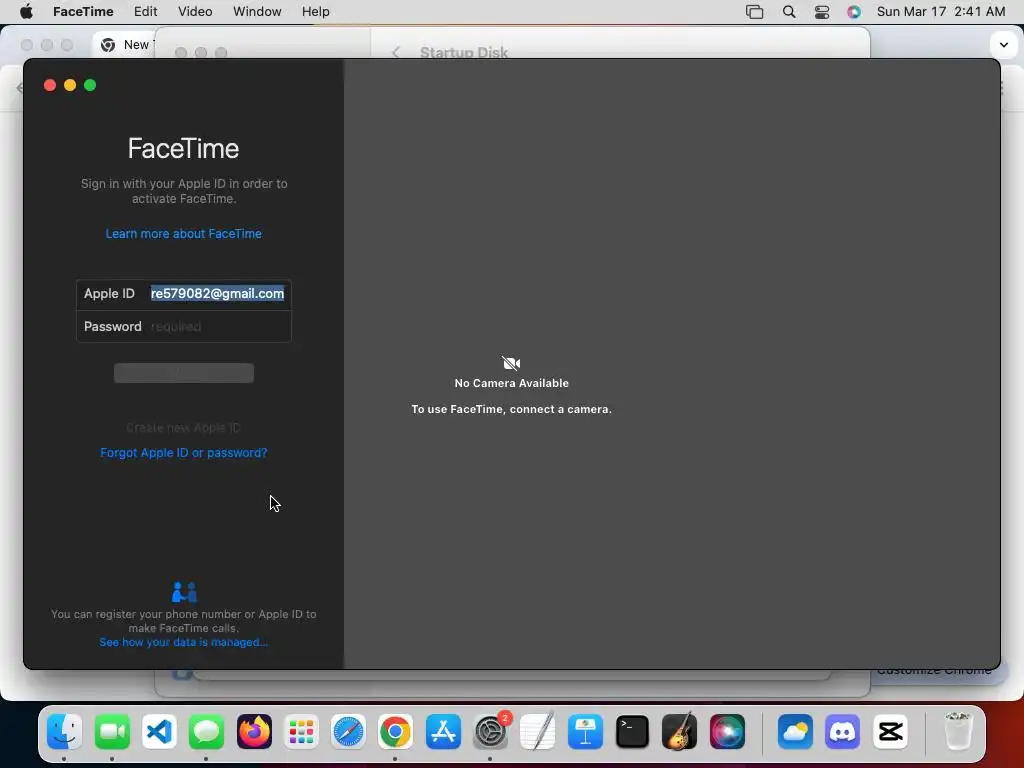Open CapCut from the dock
1024x768 pixels.
pos(891,731)
